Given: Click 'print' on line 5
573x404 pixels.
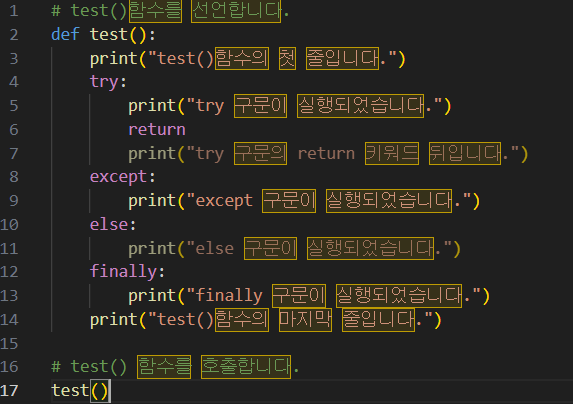Looking at the screenshot, I should click(x=152, y=106).
